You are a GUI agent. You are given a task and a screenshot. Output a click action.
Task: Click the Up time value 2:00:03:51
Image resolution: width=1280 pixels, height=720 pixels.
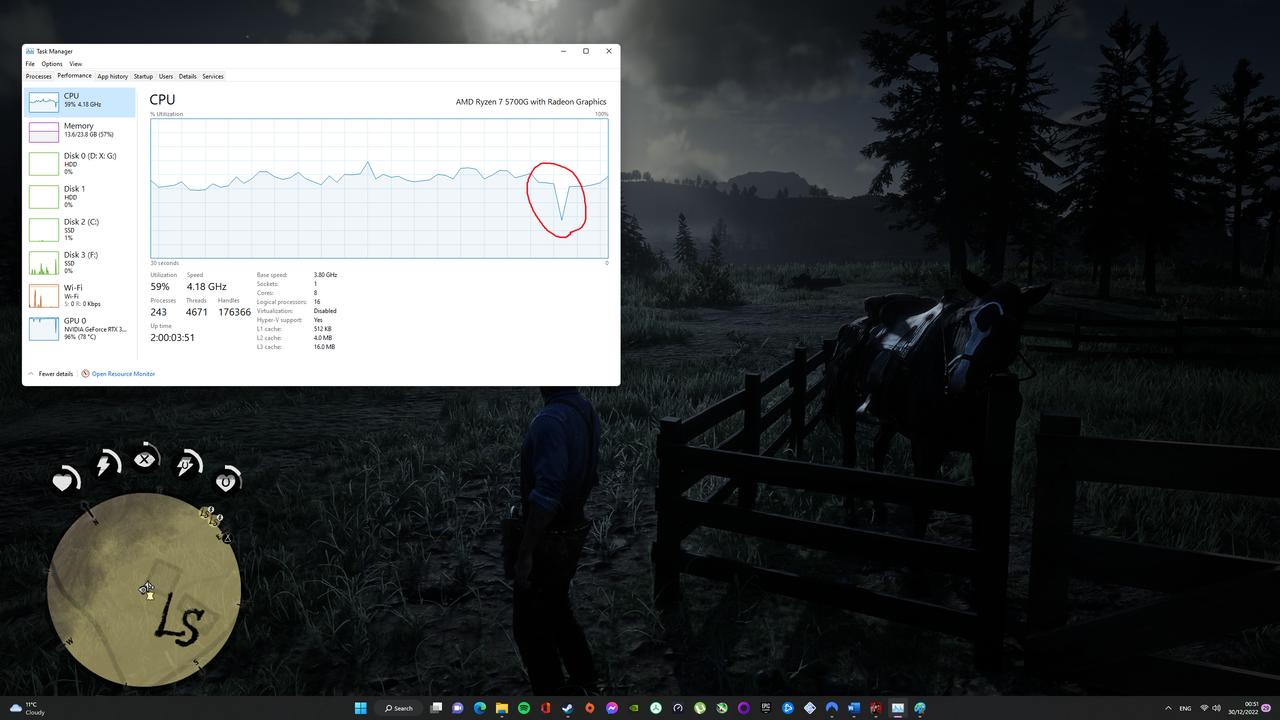[172, 338]
